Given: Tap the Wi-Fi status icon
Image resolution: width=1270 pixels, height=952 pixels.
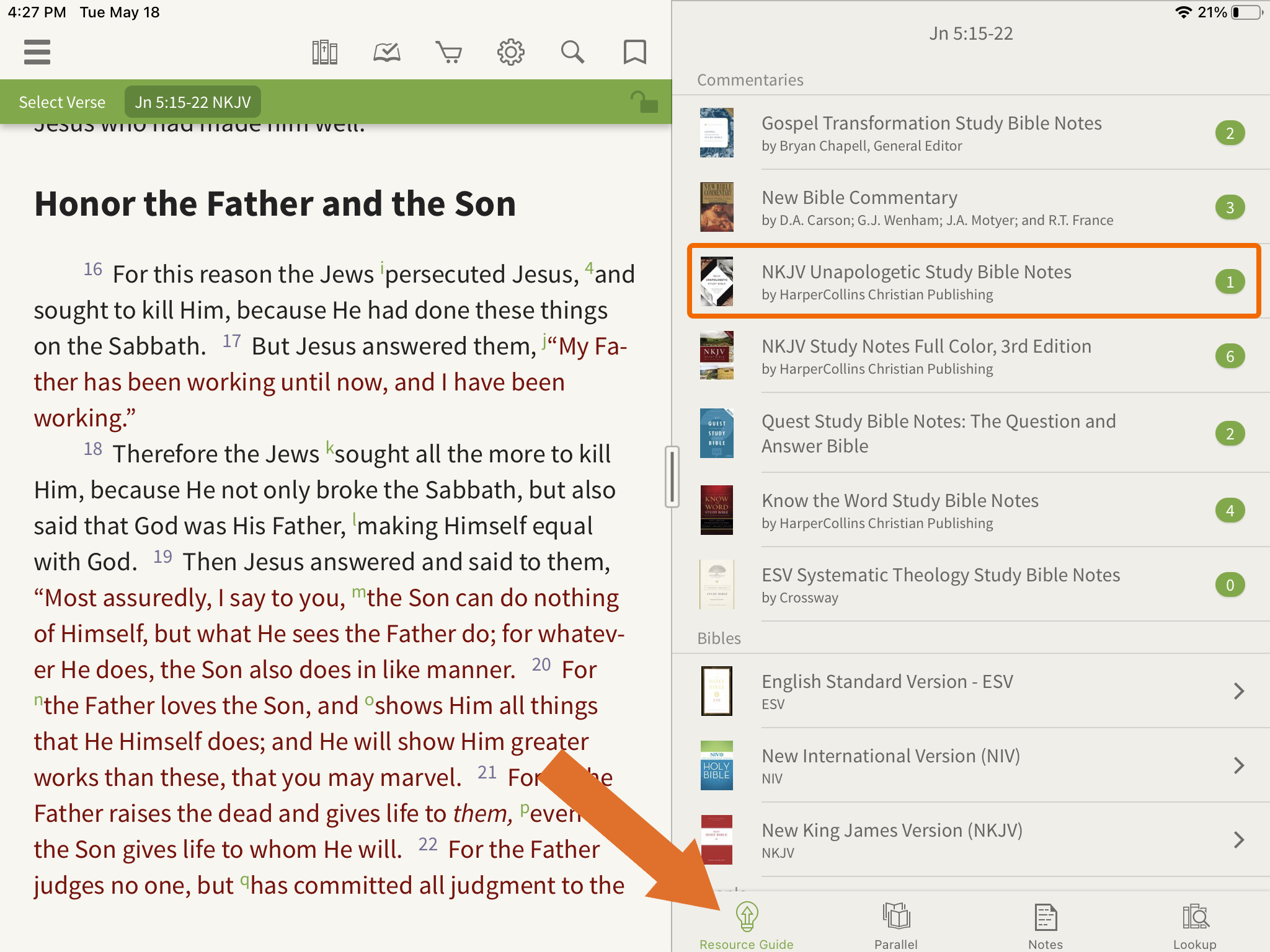Looking at the screenshot, I should [1183, 12].
